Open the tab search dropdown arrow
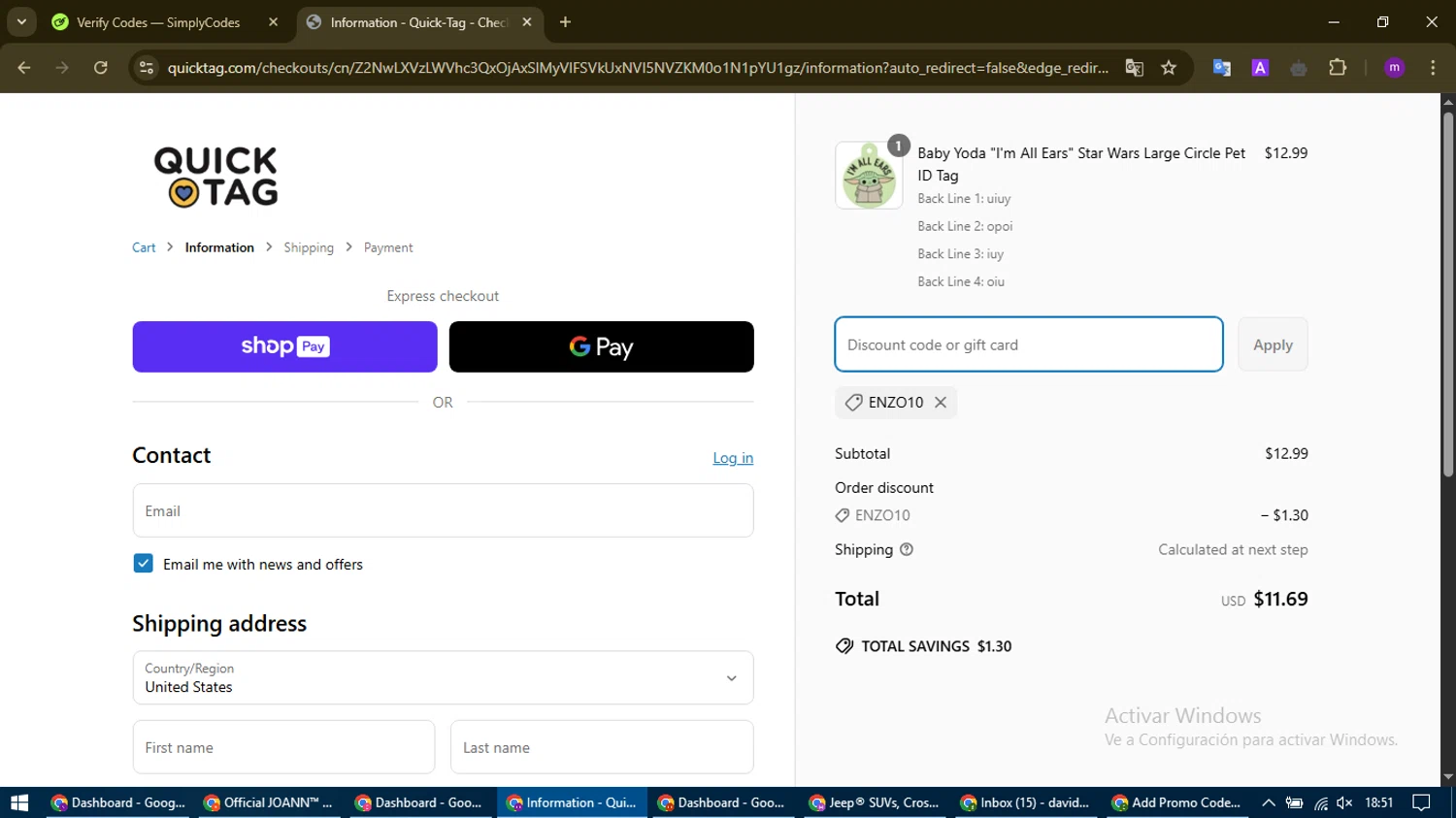Screen dimensions: 1456x818 tap(21, 22)
